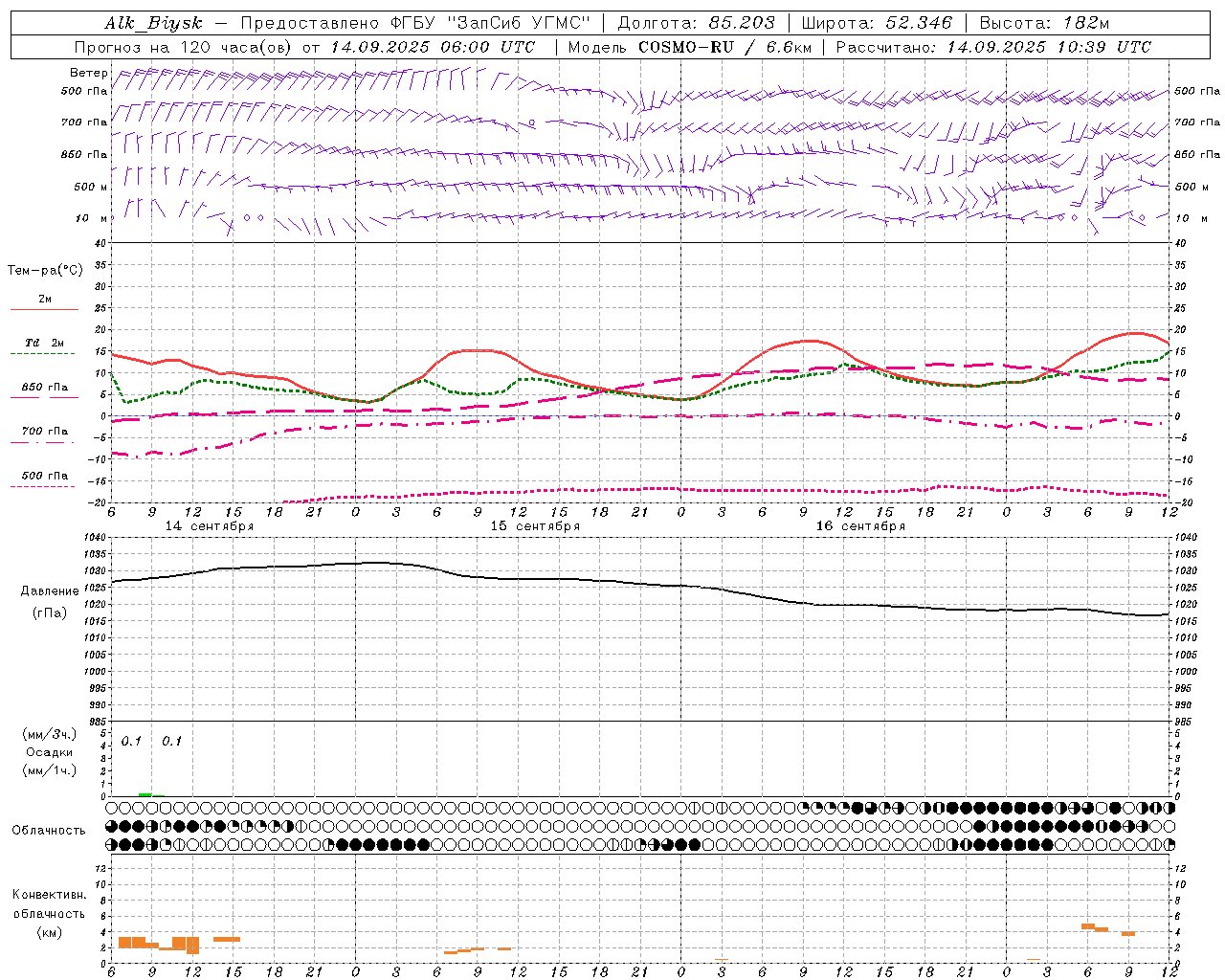Screen dimensions: 1225x980
Task: Click the 700 гПа wind label on right side
Action: click(x=1197, y=122)
